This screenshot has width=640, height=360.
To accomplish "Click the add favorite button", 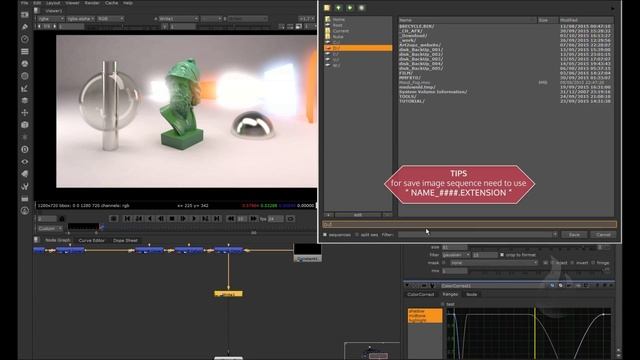I will click(x=329, y=215).
